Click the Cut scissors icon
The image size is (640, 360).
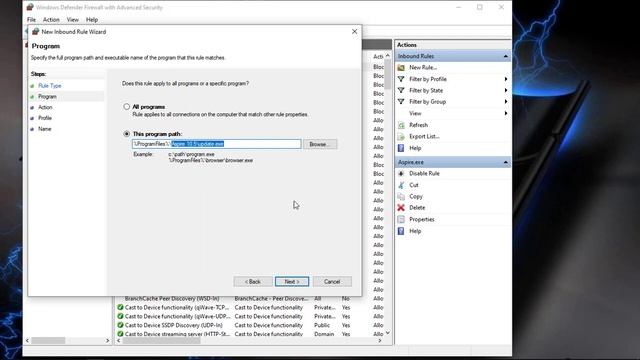coord(401,185)
